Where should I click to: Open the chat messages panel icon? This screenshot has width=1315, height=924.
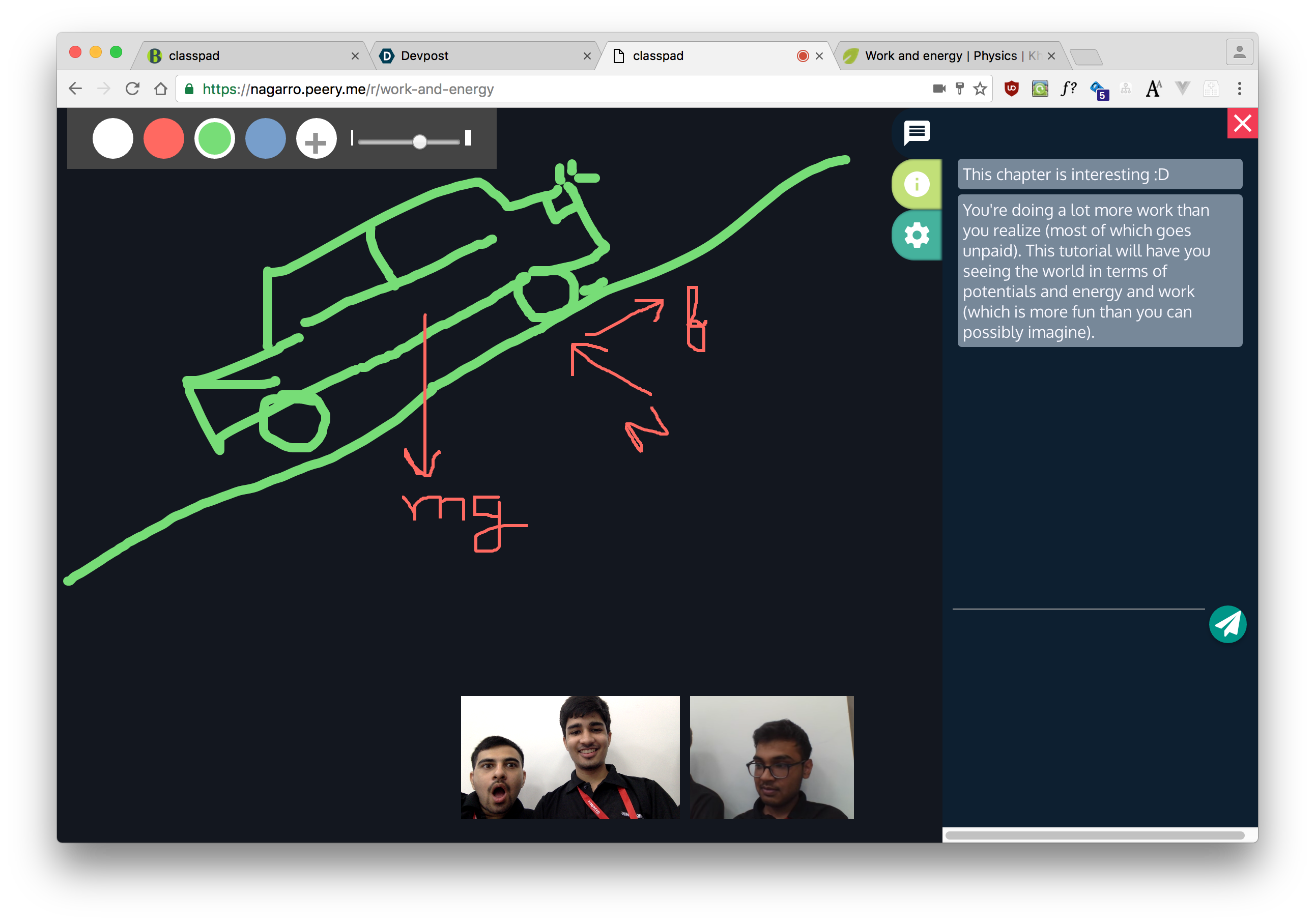click(917, 132)
